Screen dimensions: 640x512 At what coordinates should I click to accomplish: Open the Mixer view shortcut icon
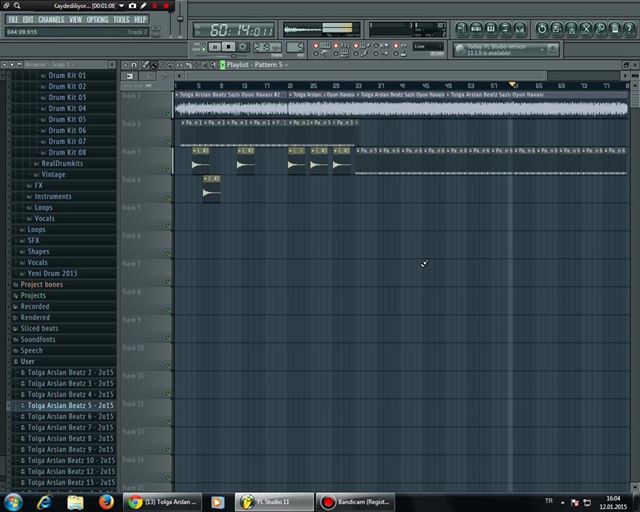point(520,29)
